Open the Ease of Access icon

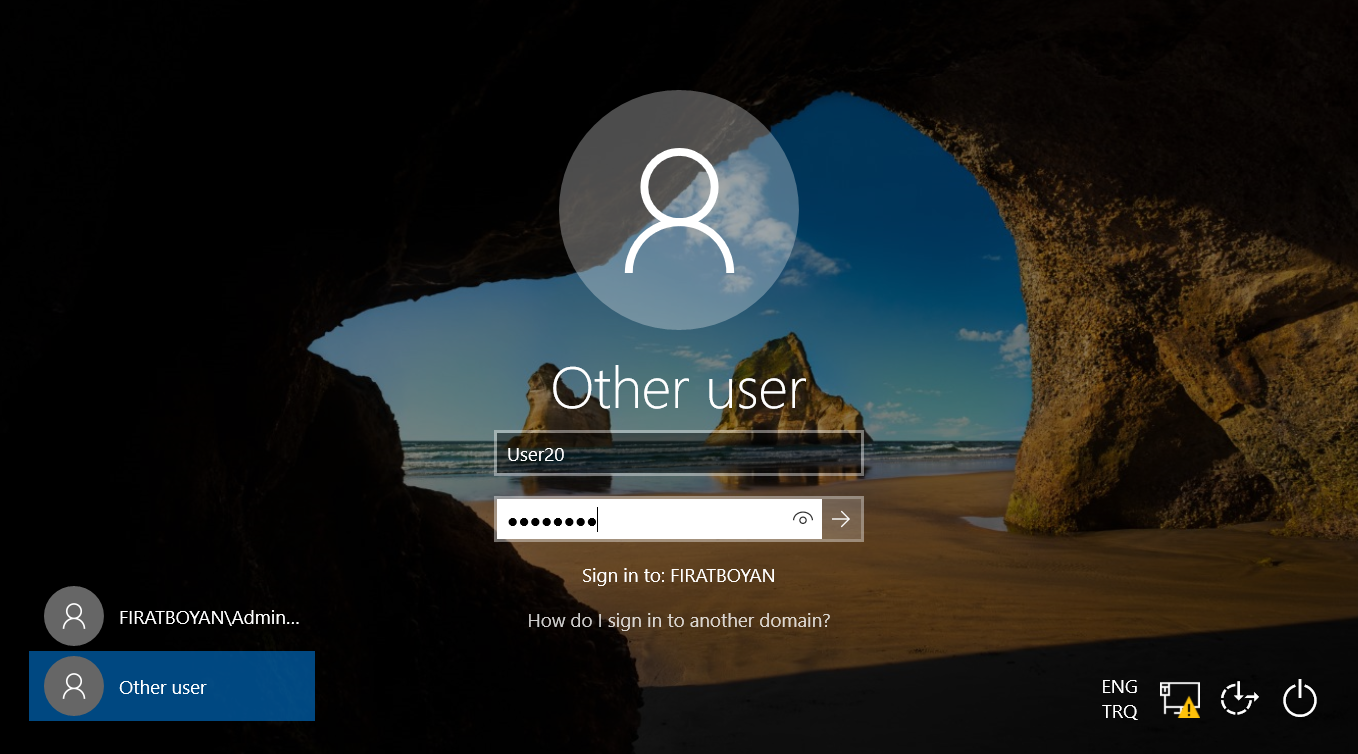(1239, 698)
